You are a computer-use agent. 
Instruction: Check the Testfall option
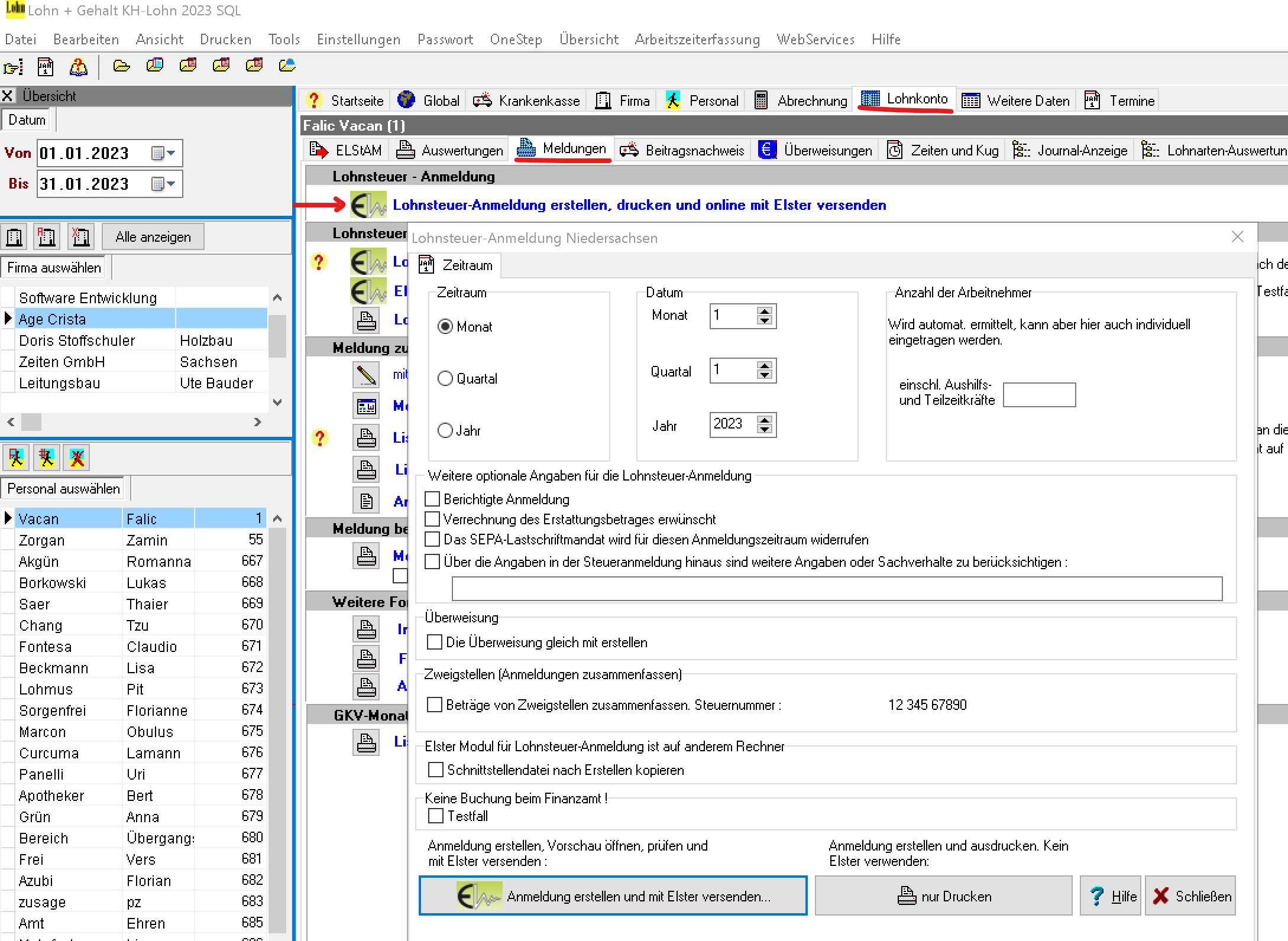[436, 816]
